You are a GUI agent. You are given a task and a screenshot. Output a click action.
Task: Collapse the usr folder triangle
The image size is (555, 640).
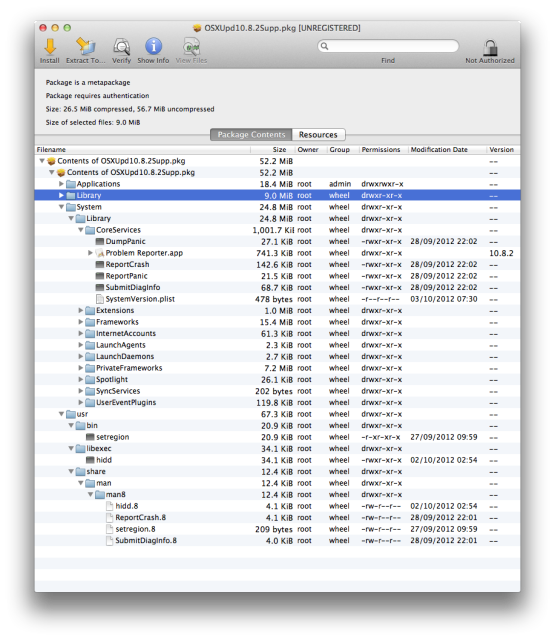point(61,414)
